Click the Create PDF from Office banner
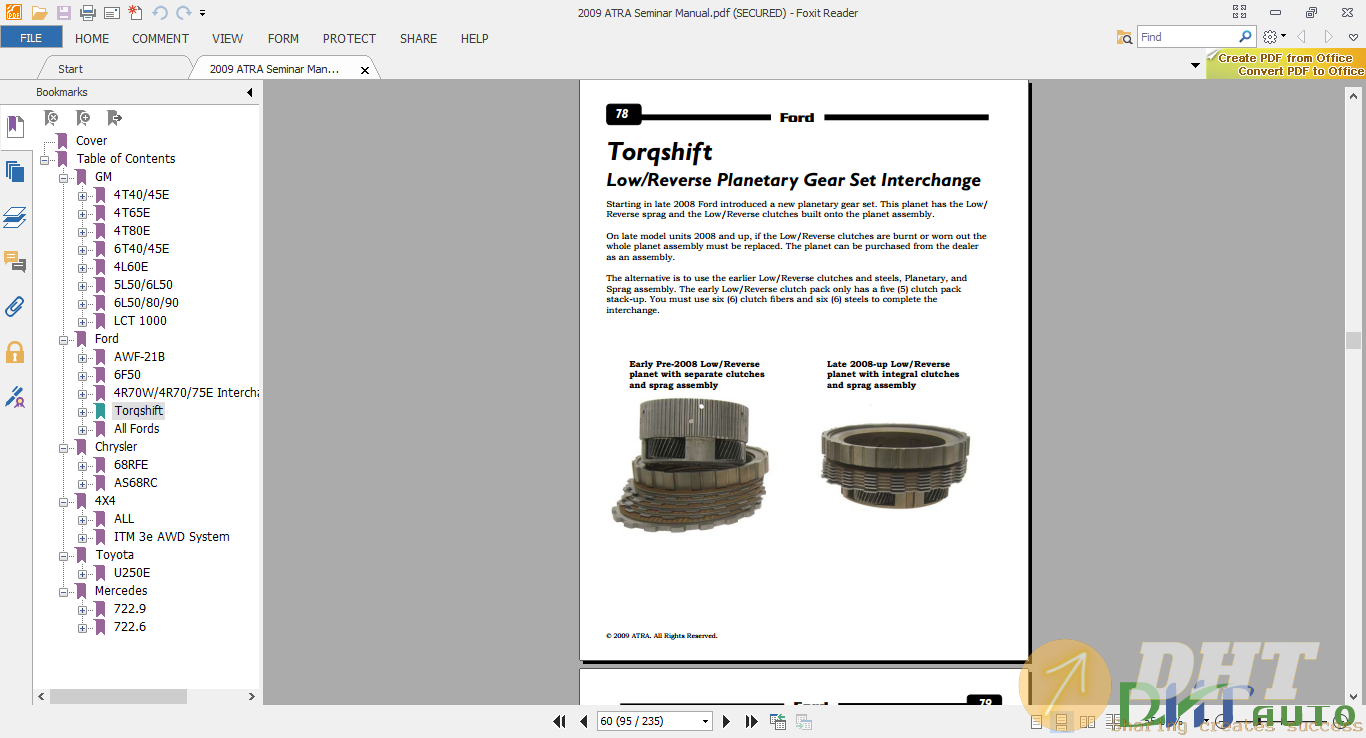1366x738 pixels. pyautogui.click(x=1286, y=64)
